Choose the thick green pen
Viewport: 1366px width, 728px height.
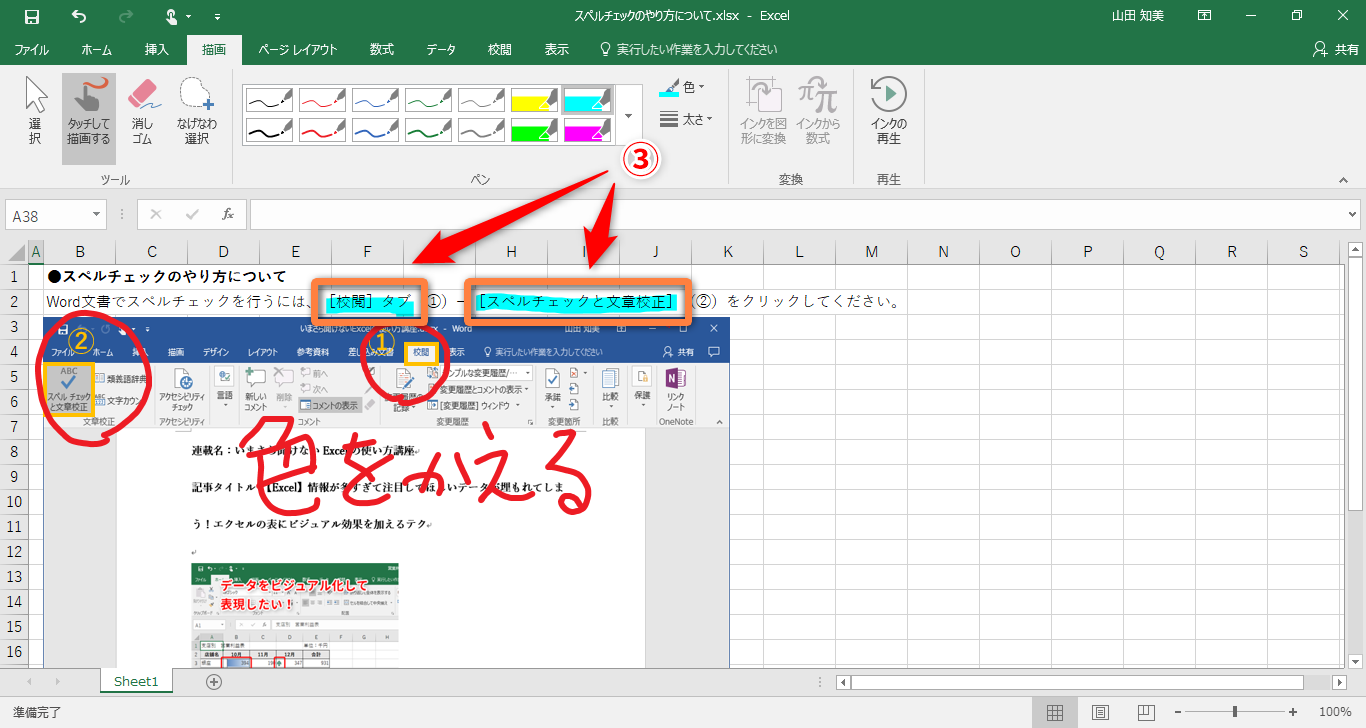[x=428, y=130]
